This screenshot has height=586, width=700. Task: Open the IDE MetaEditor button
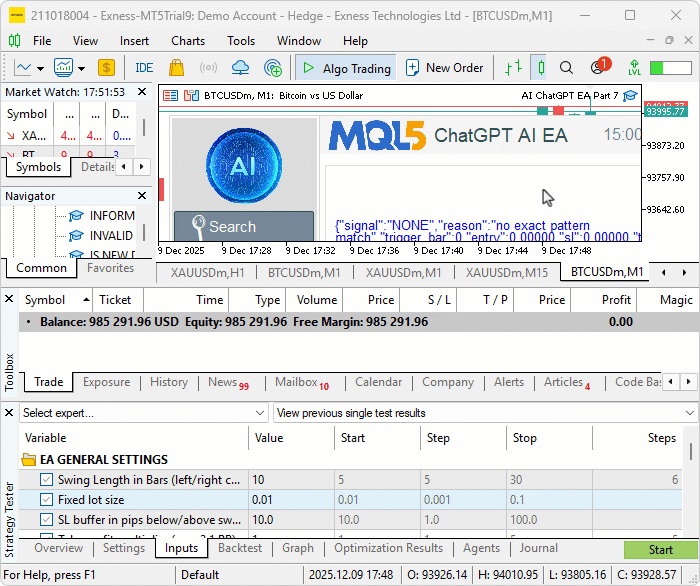pyautogui.click(x=144, y=68)
